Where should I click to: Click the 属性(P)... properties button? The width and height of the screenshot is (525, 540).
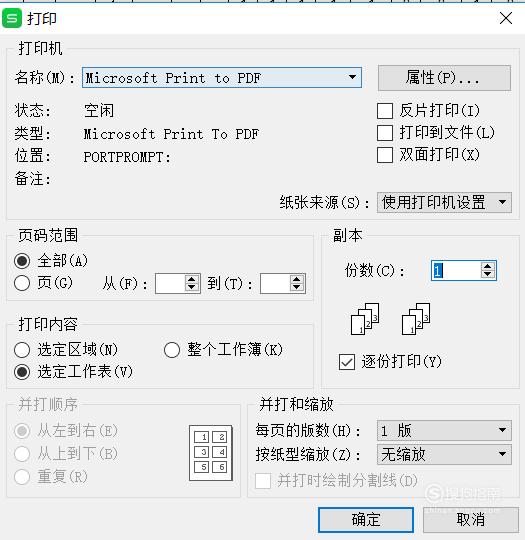[444, 78]
